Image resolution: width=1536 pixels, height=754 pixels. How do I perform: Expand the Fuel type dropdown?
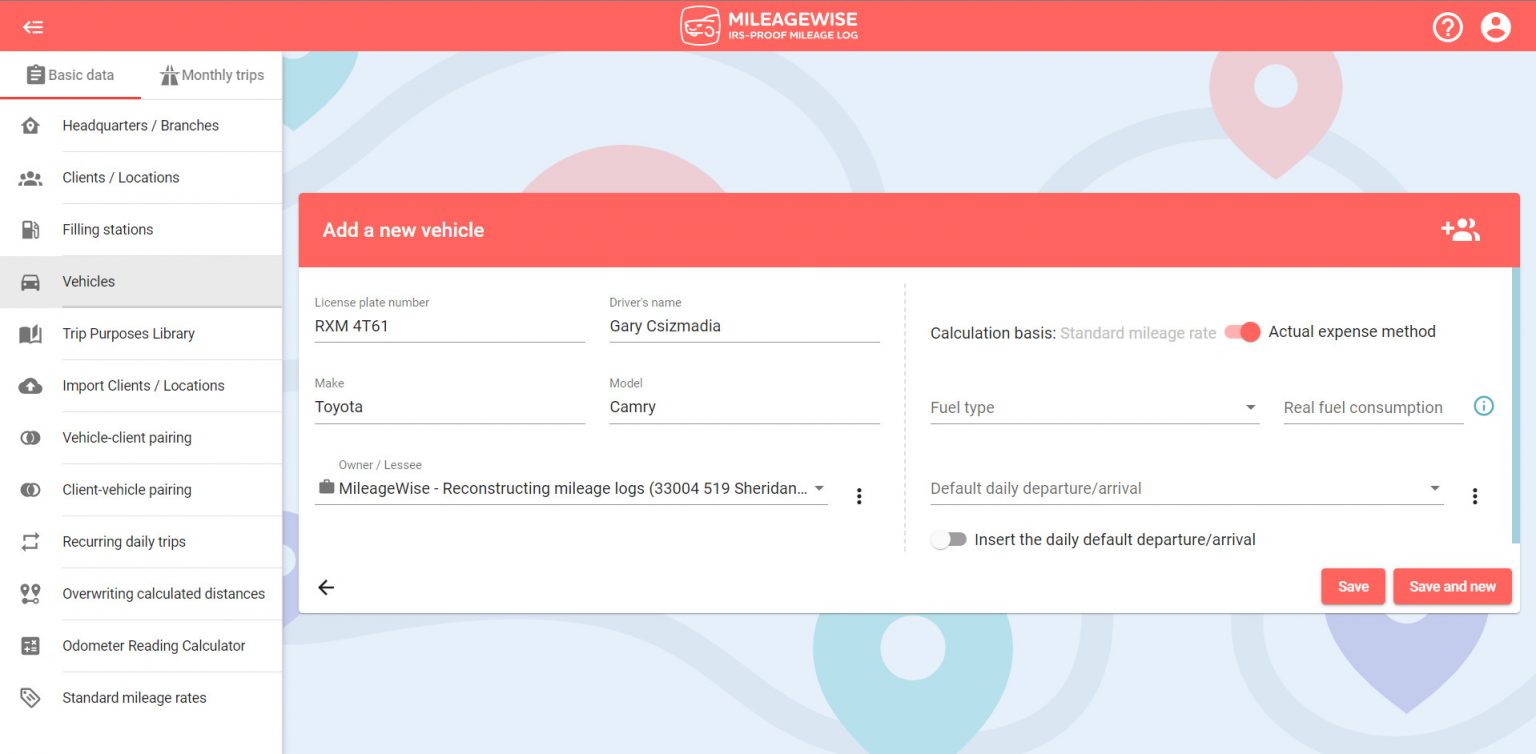pos(1094,408)
